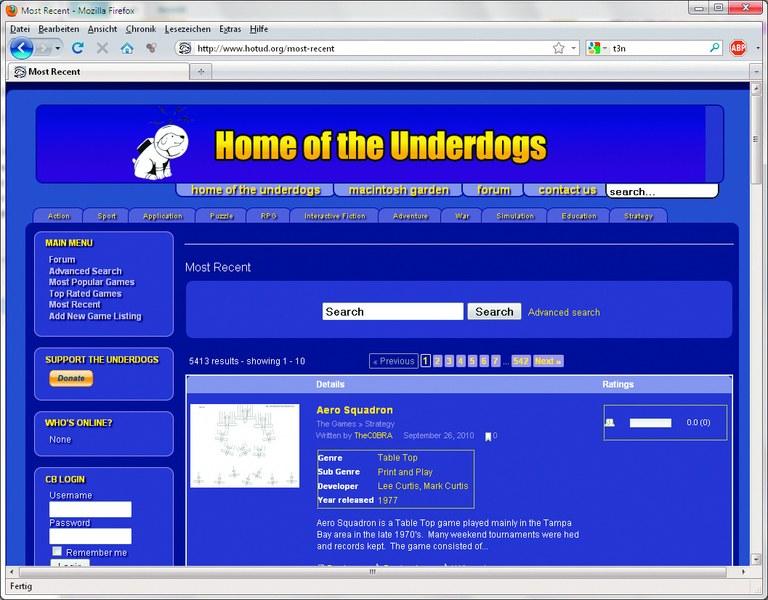Reload the page with the refresh icon

click(x=77, y=48)
